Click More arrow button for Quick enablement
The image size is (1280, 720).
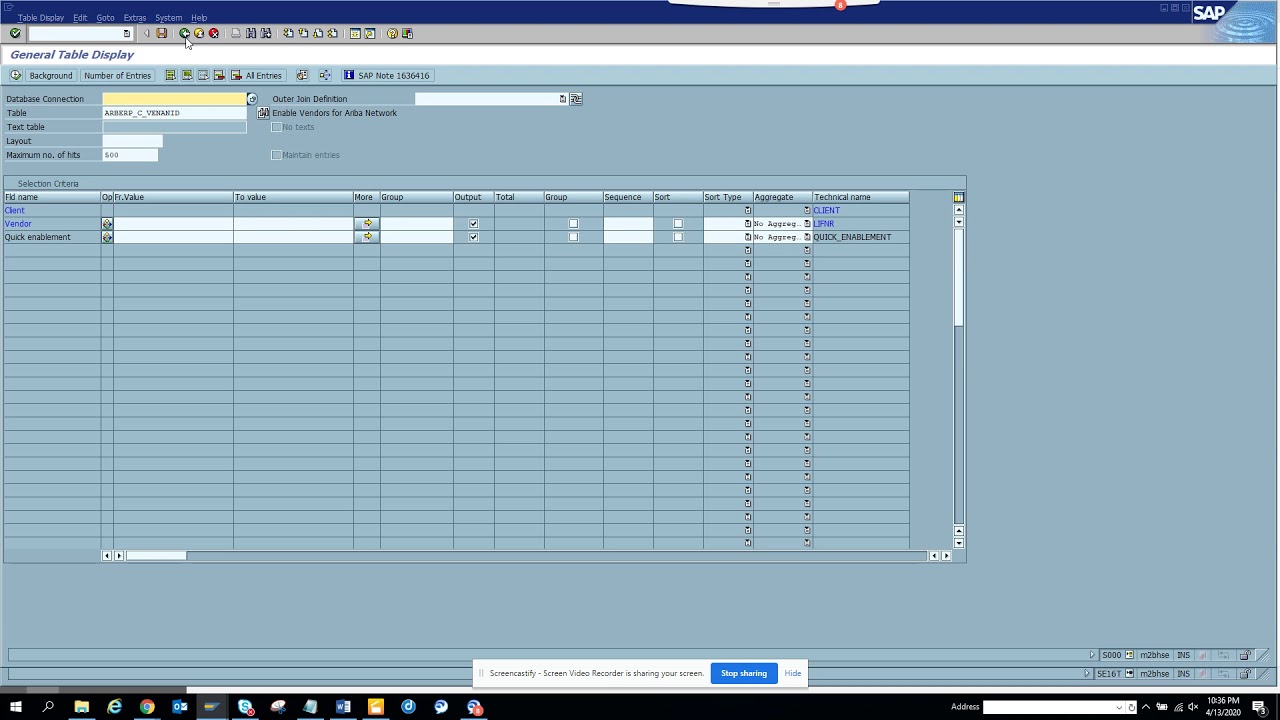[x=367, y=237]
